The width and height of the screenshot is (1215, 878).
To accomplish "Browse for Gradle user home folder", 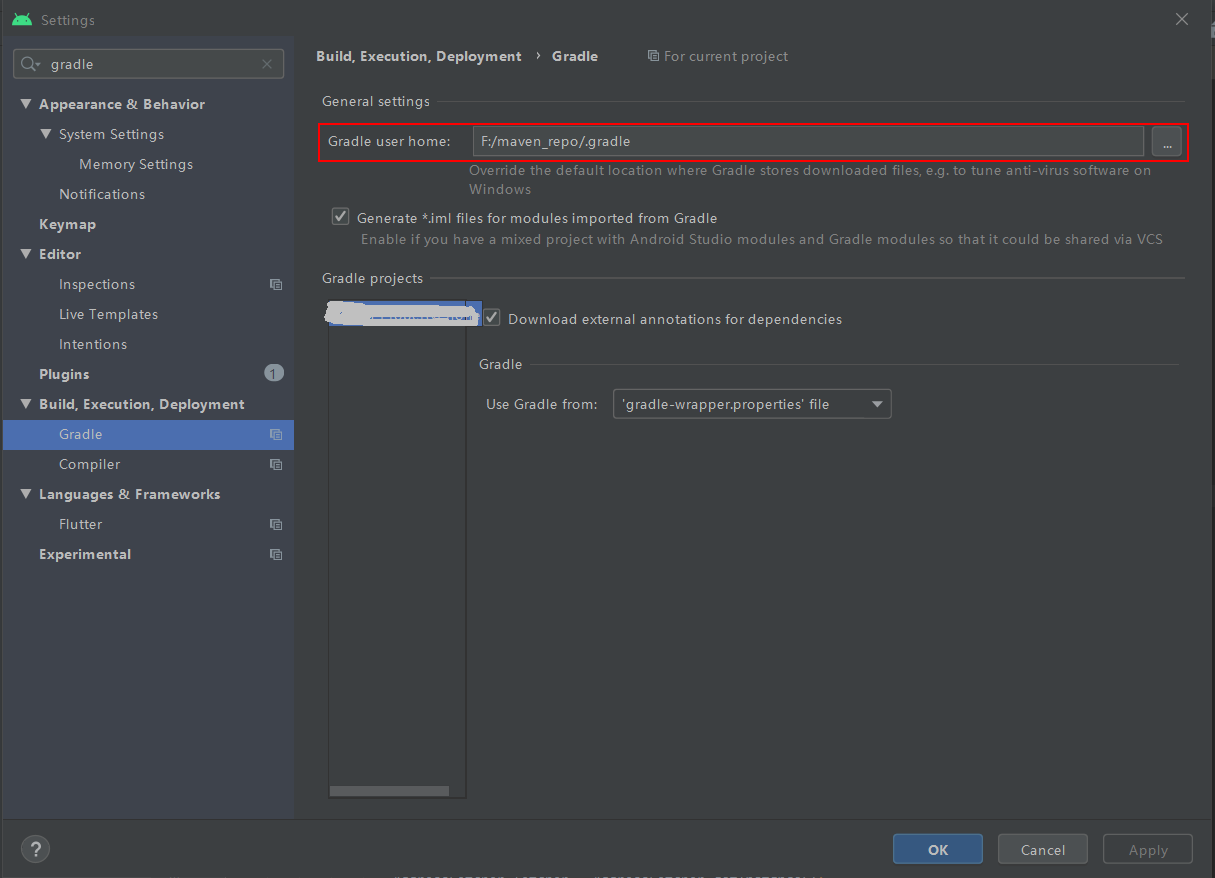I will click(1166, 141).
